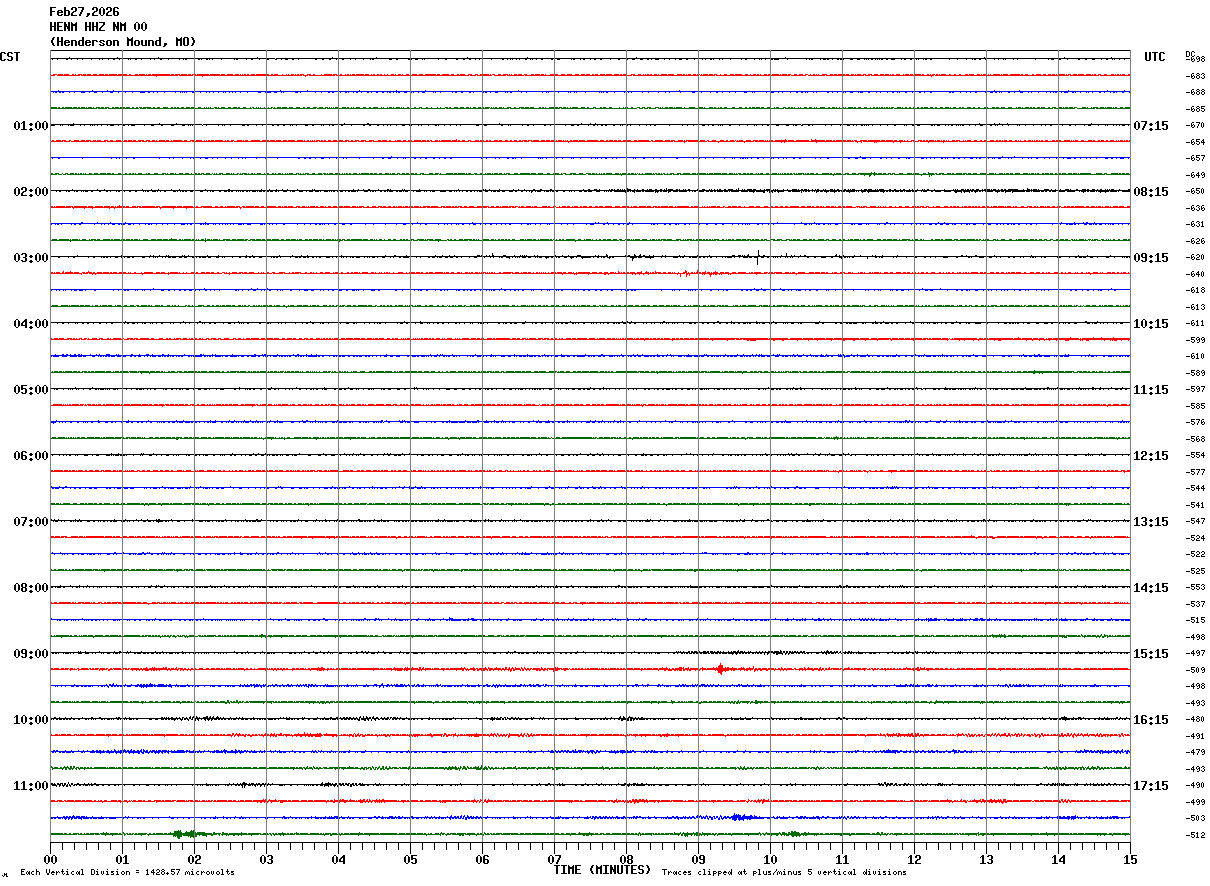1210x886 pixels.
Task: Select the 17:15 UTC row label
Action: point(1151,786)
